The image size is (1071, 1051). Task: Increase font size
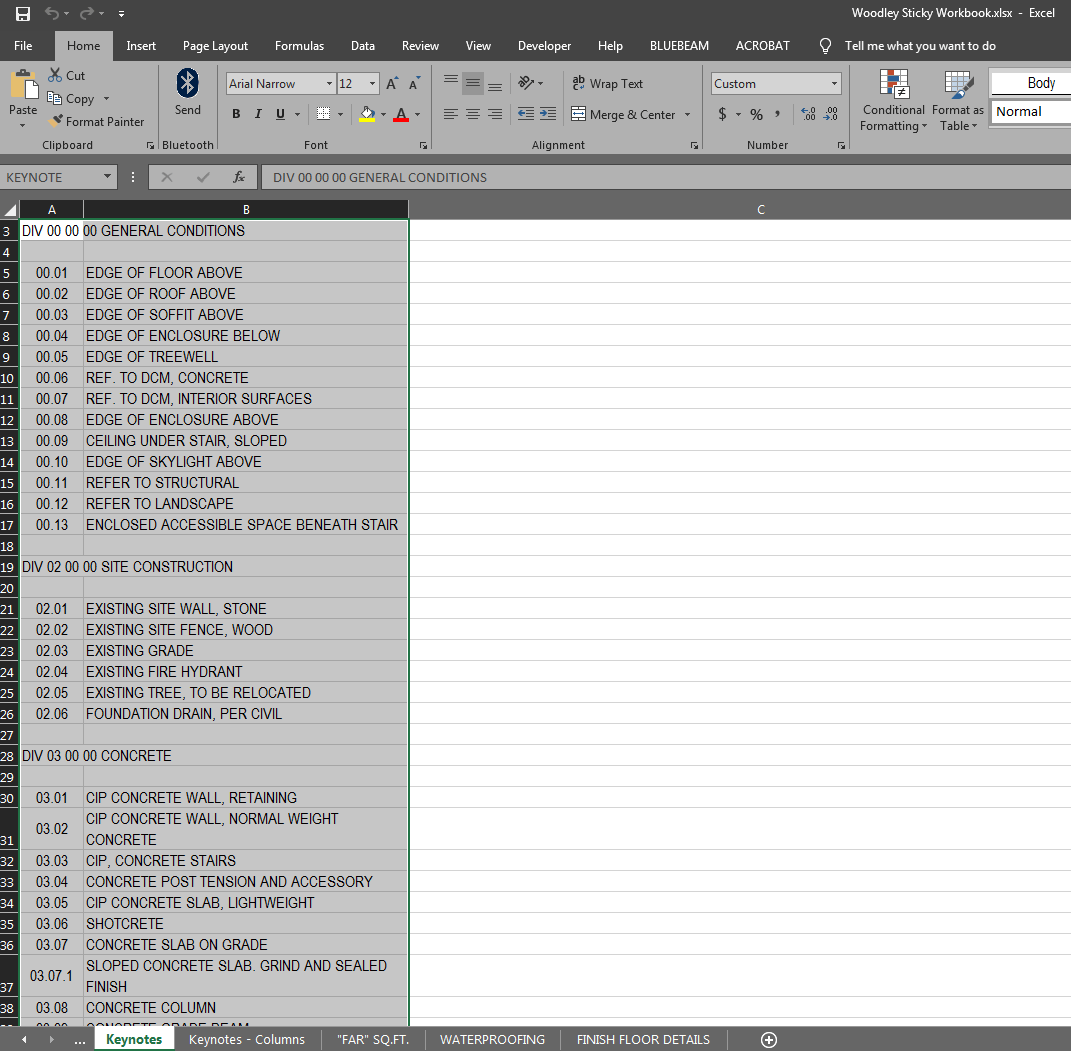pos(392,84)
